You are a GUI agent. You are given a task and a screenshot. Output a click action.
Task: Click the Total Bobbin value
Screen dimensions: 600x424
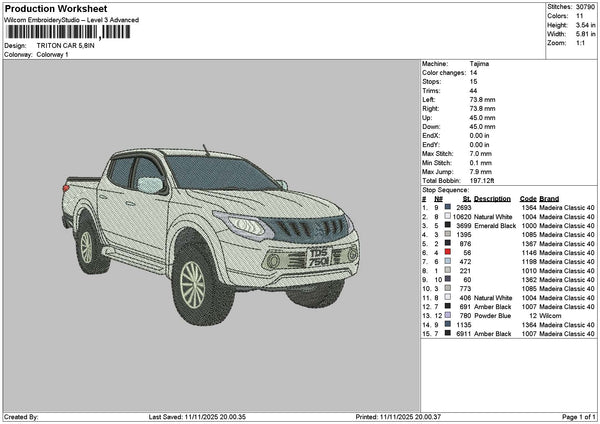point(483,180)
